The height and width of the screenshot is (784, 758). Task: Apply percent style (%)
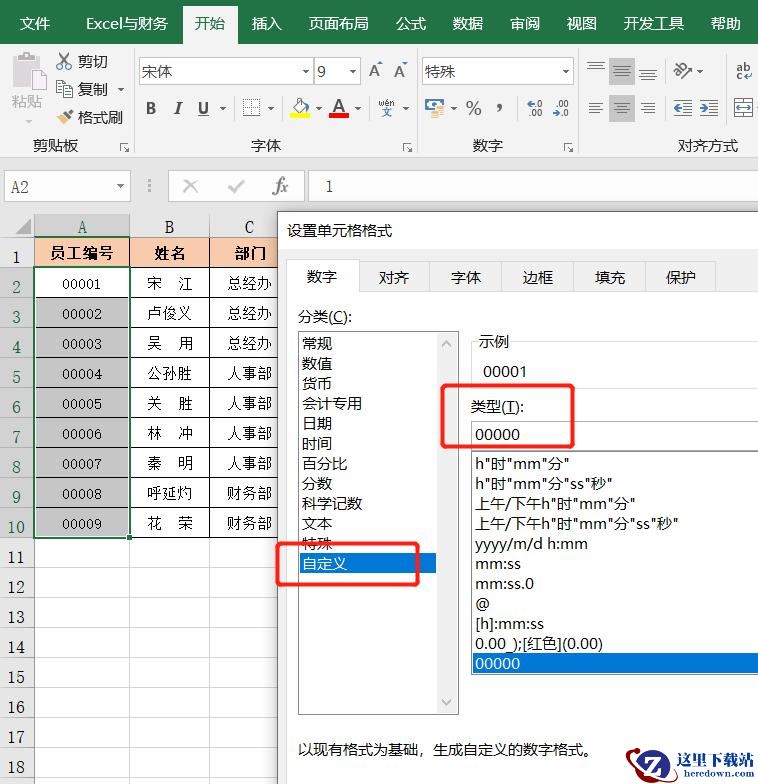[x=474, y=108]
